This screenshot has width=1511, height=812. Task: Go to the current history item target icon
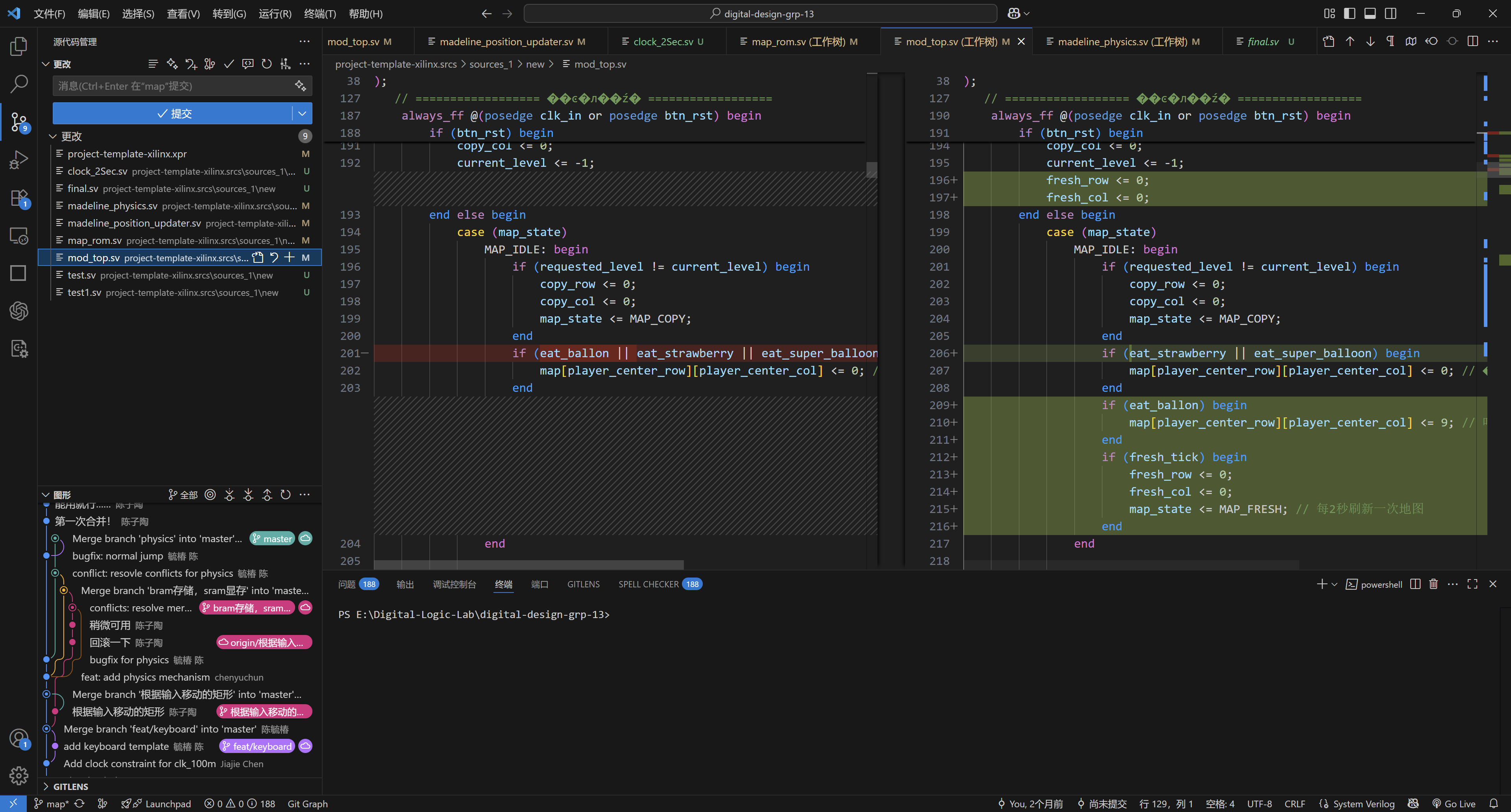click(210, 495)
